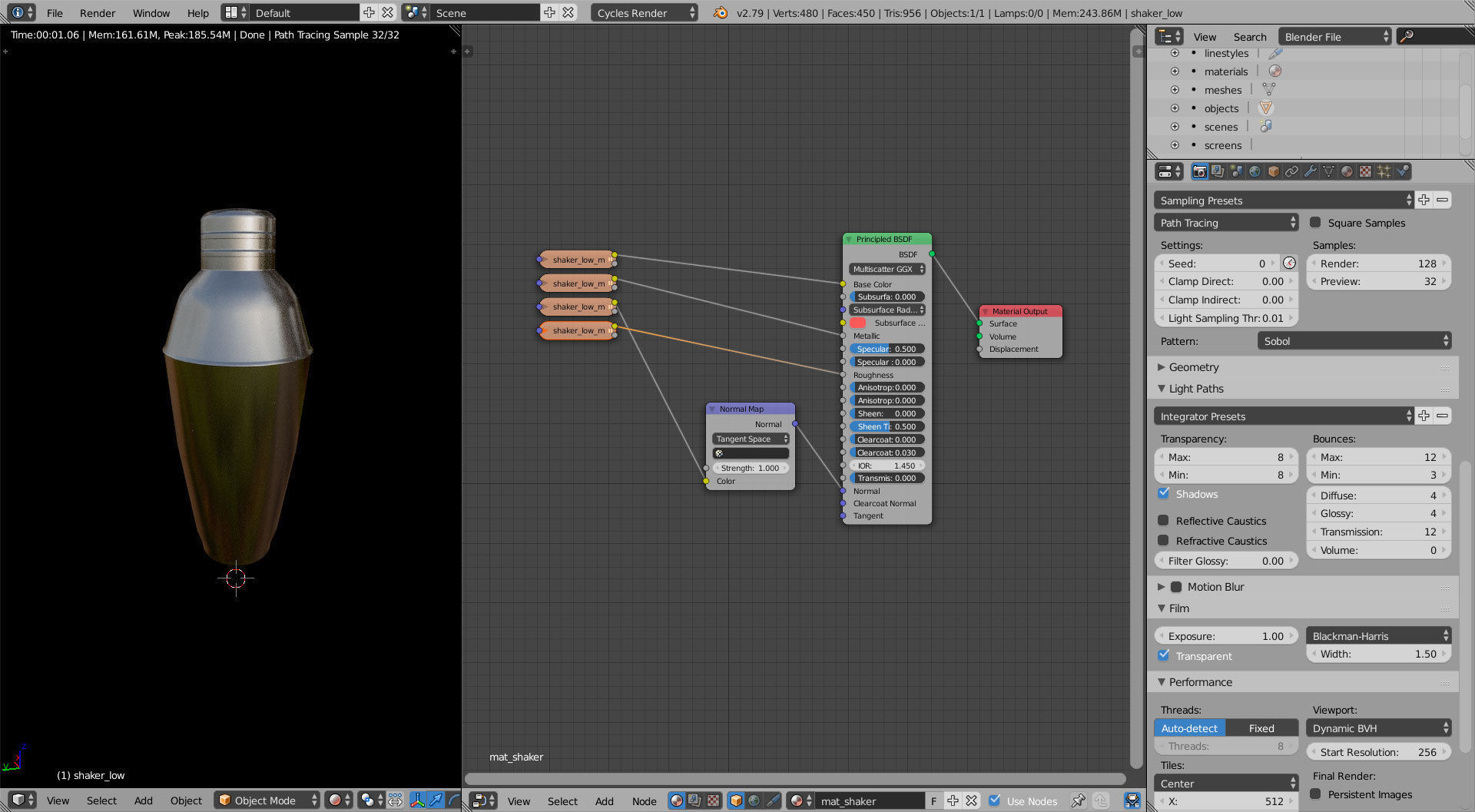
Task: Select Auto-detect threads button
Action: [1189, 728]
